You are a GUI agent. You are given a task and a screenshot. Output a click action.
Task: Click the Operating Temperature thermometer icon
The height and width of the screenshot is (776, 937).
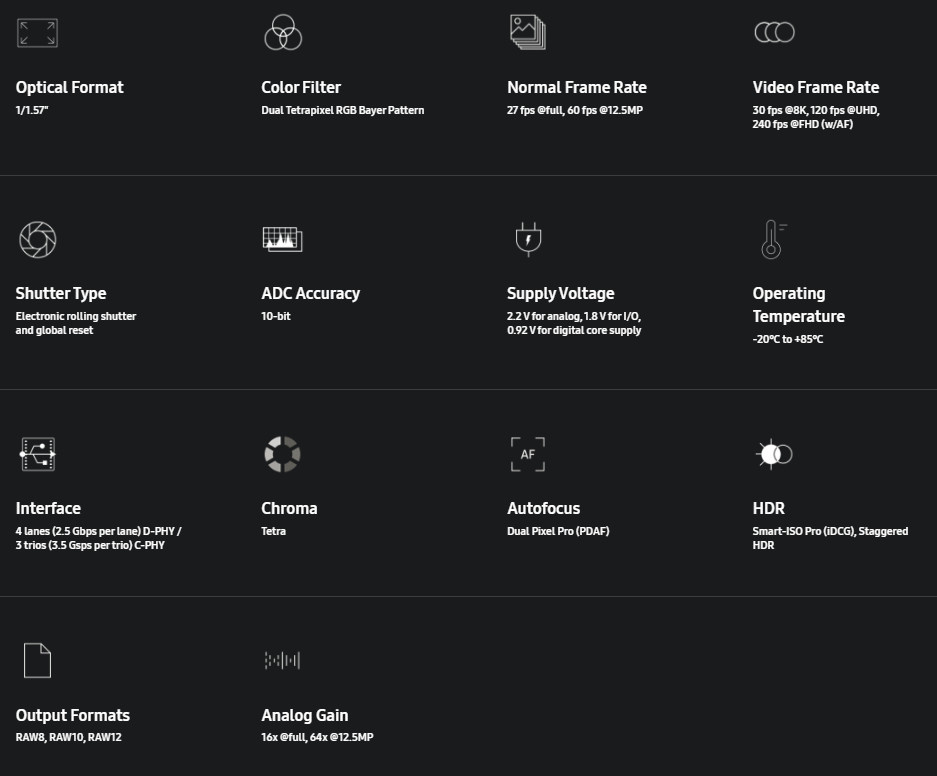click(x=772, y=240)
